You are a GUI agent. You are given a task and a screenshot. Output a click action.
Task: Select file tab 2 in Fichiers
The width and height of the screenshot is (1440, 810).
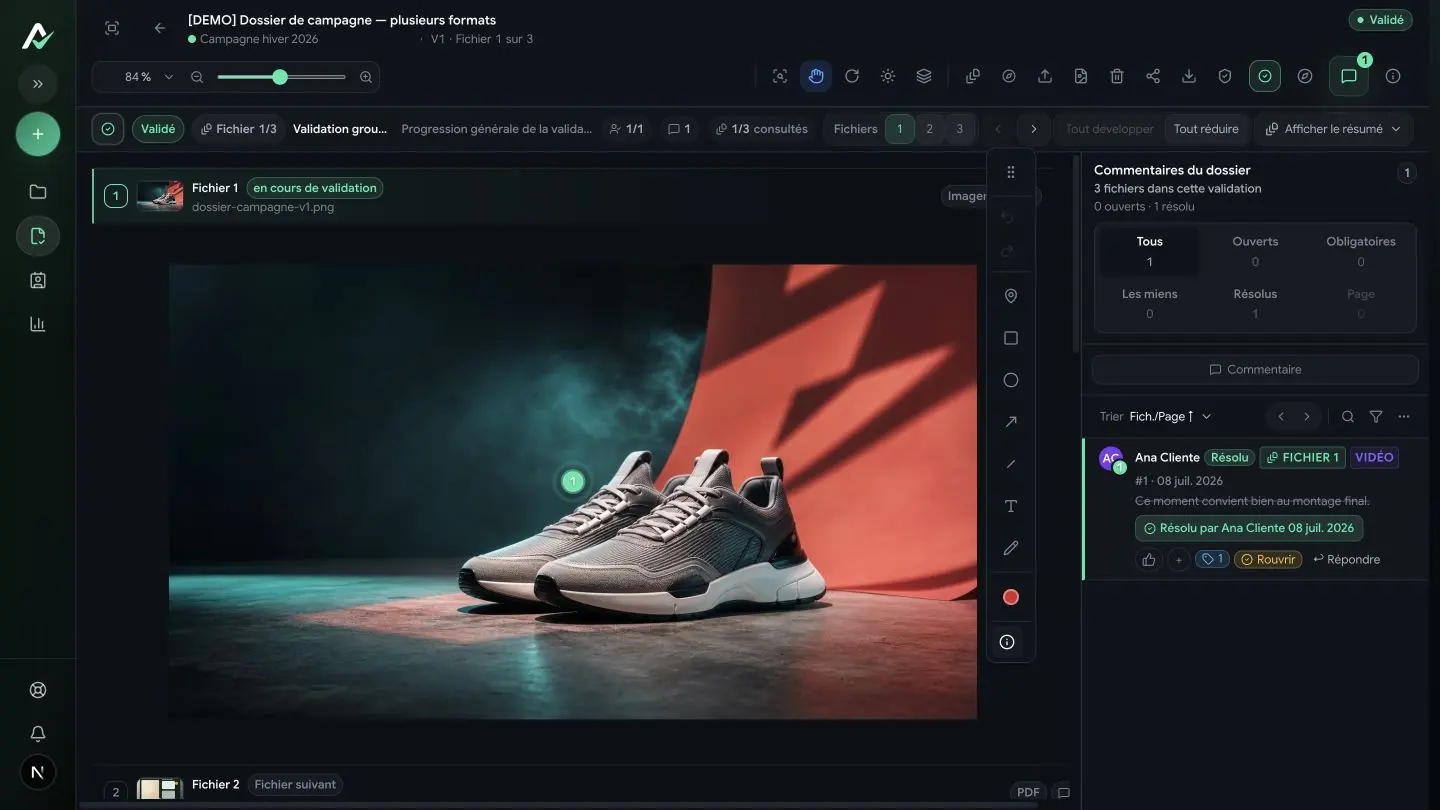click(x=929, y=129)
